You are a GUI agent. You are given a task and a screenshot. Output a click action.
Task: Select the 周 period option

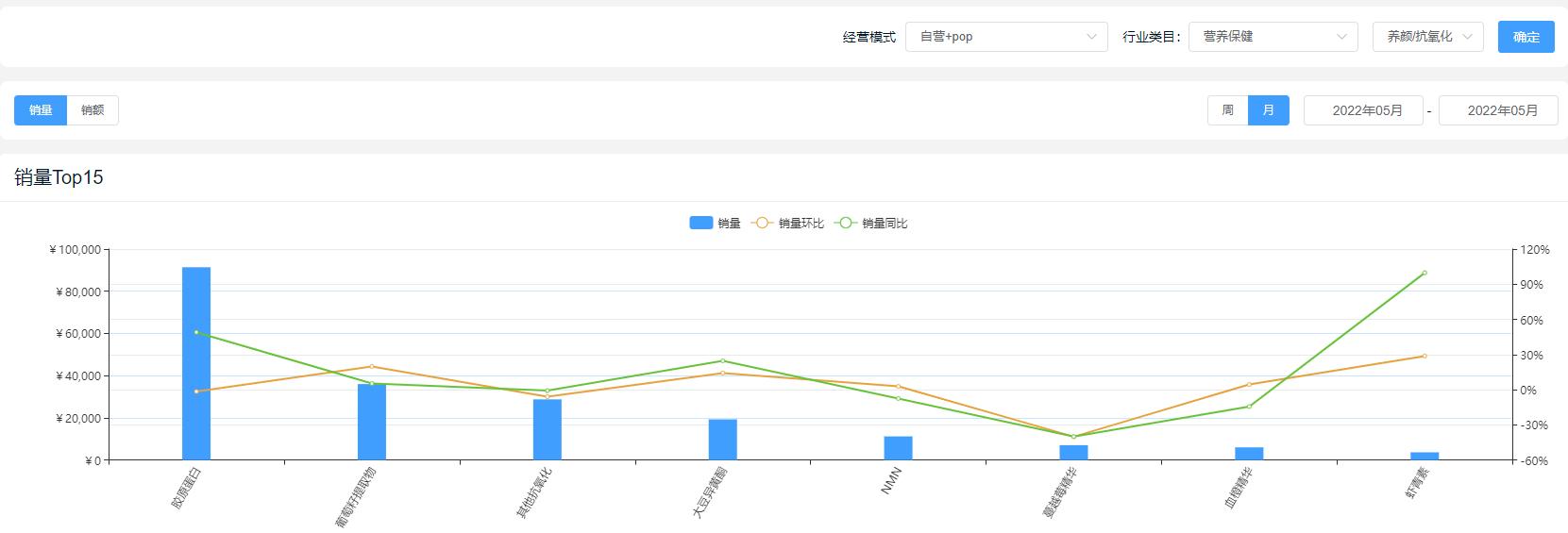coord(1228,110)
